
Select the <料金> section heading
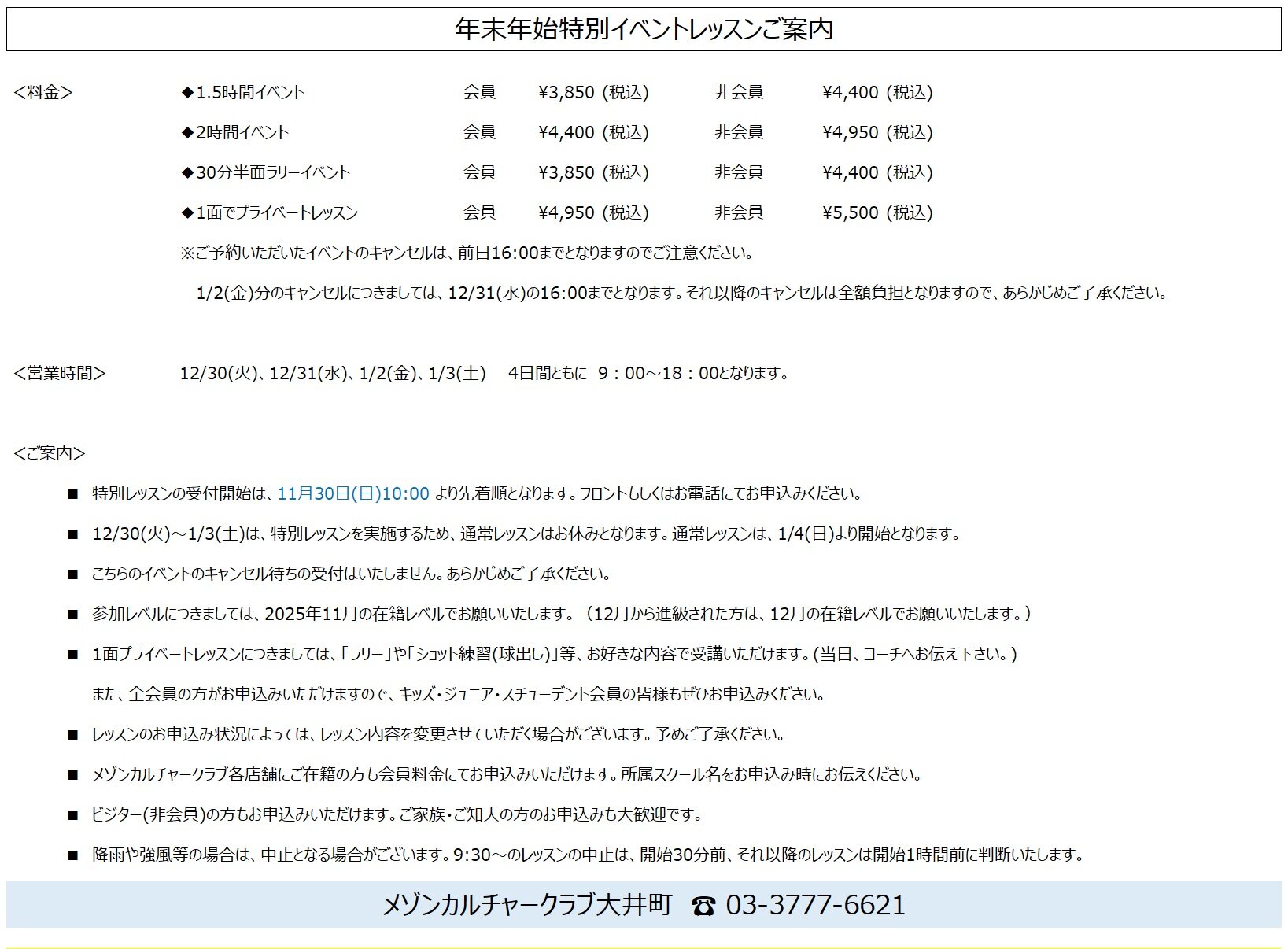click(x=43, y=92)
